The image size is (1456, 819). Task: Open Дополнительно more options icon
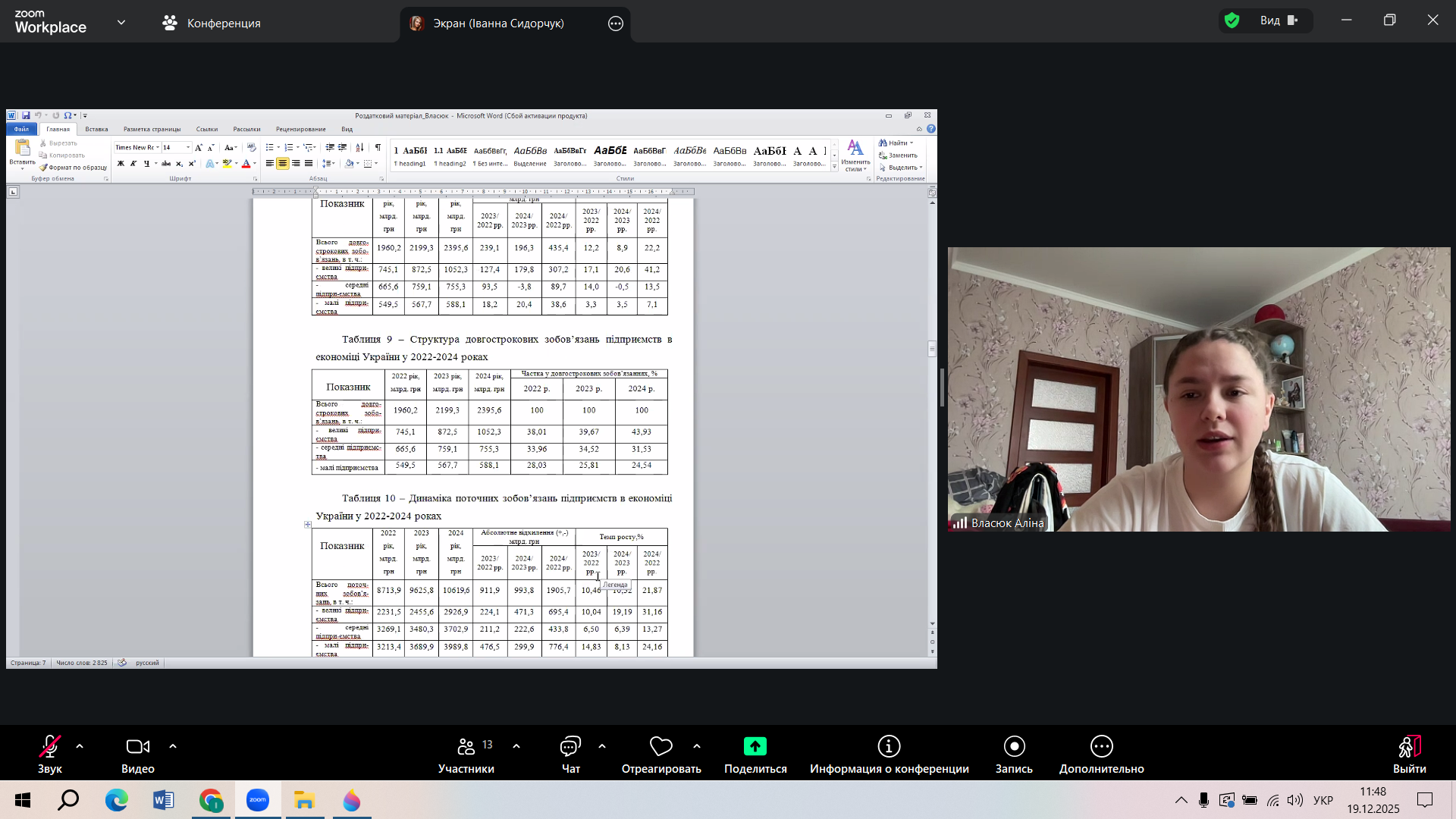click(1101, 748)
